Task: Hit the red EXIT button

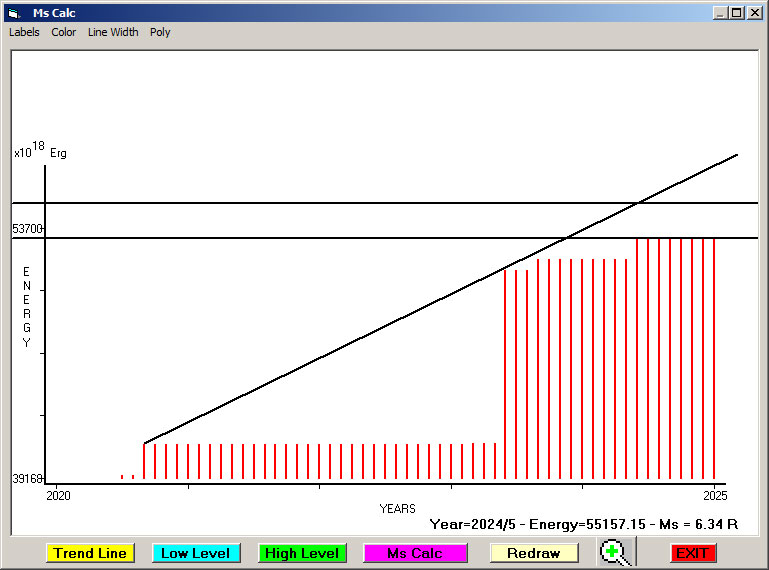Action: (692, 553)
